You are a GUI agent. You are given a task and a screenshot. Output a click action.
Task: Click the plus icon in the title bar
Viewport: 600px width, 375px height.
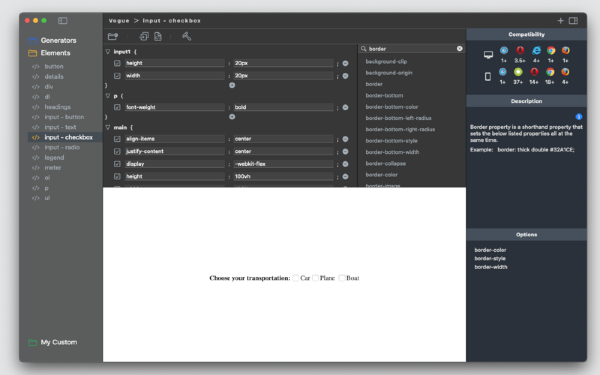pos(560,21)
